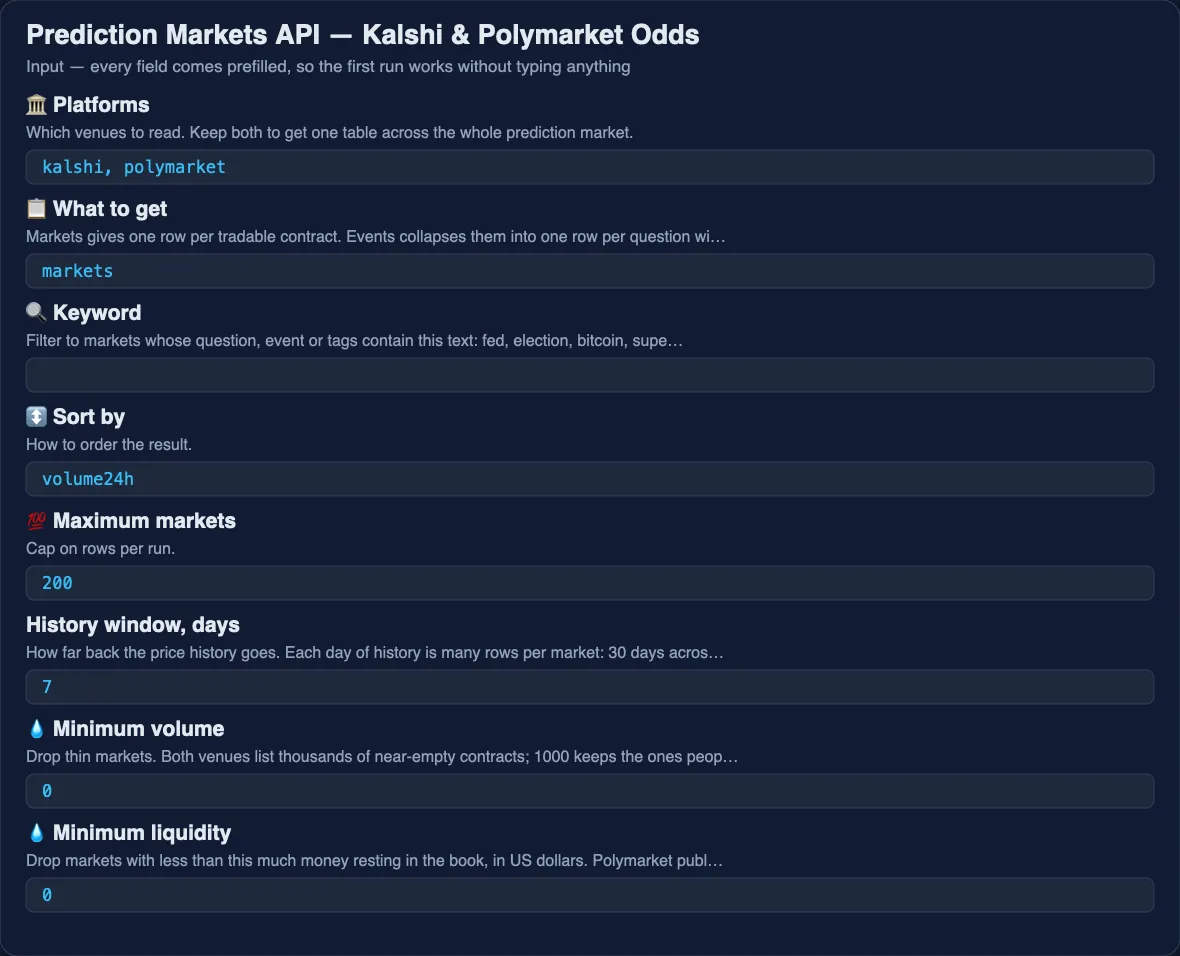Click the Sort by up-down arrows icon
Image resolution: width=1180 pixels, height=956 pixels.
36,416
